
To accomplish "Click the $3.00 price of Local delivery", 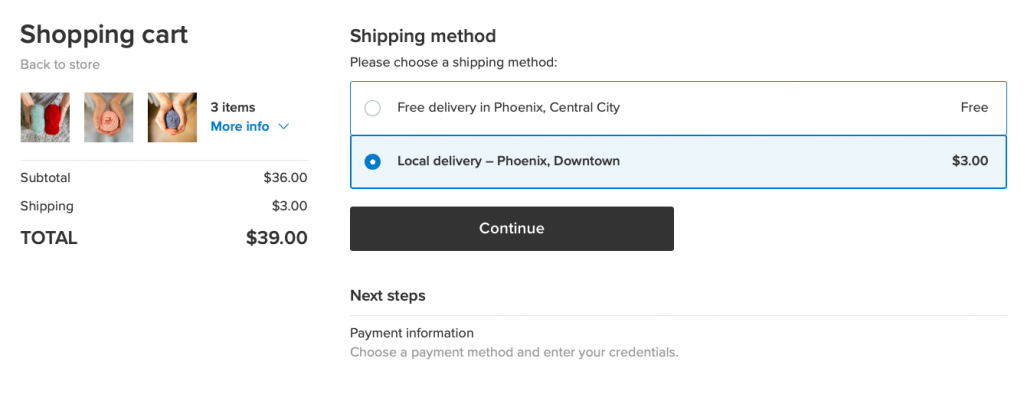I will pyautogui.click(x=970, y=161).
